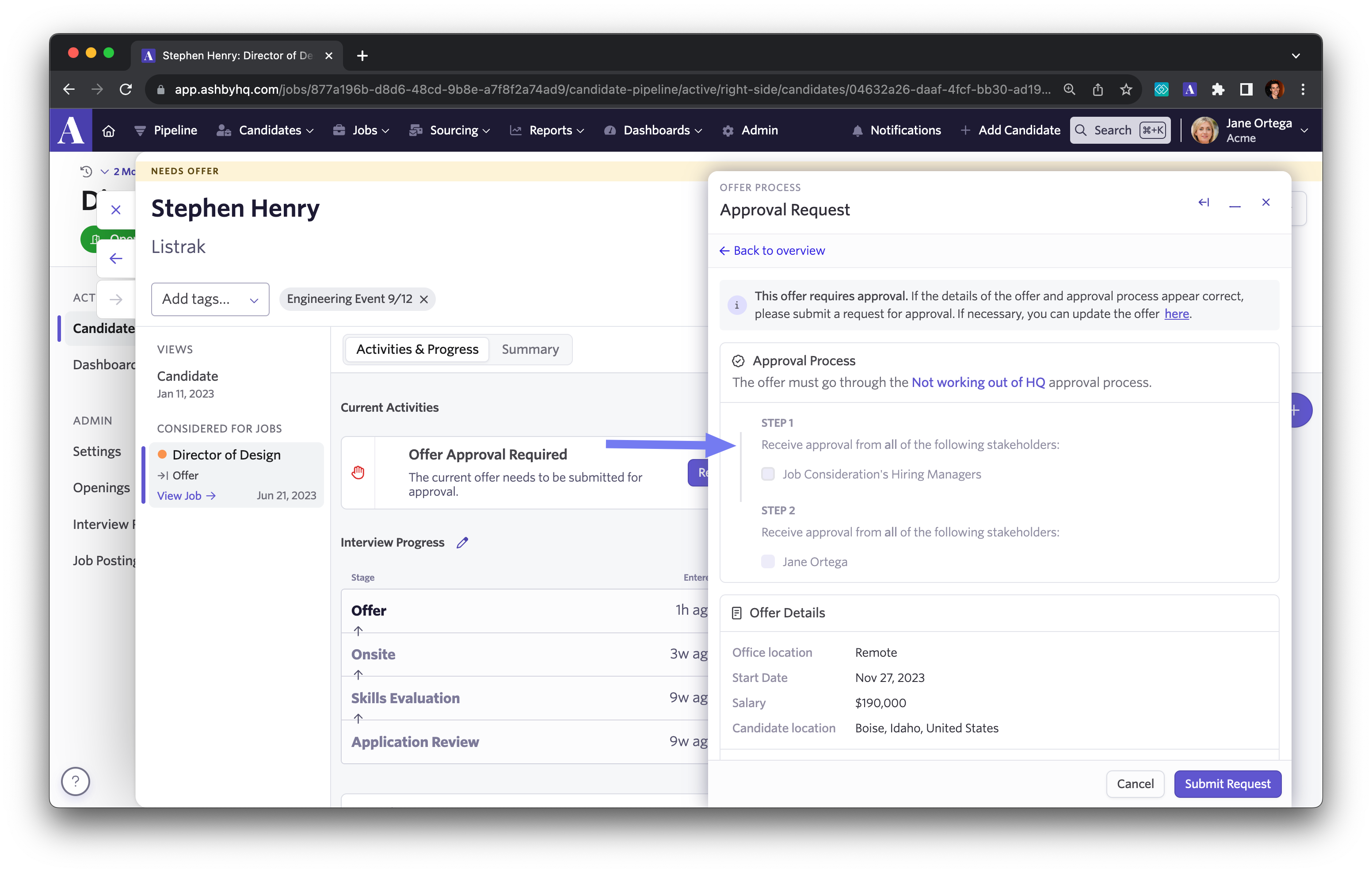
Task: Click the Notifications bell icon
Action: click(x=857, y=130)
